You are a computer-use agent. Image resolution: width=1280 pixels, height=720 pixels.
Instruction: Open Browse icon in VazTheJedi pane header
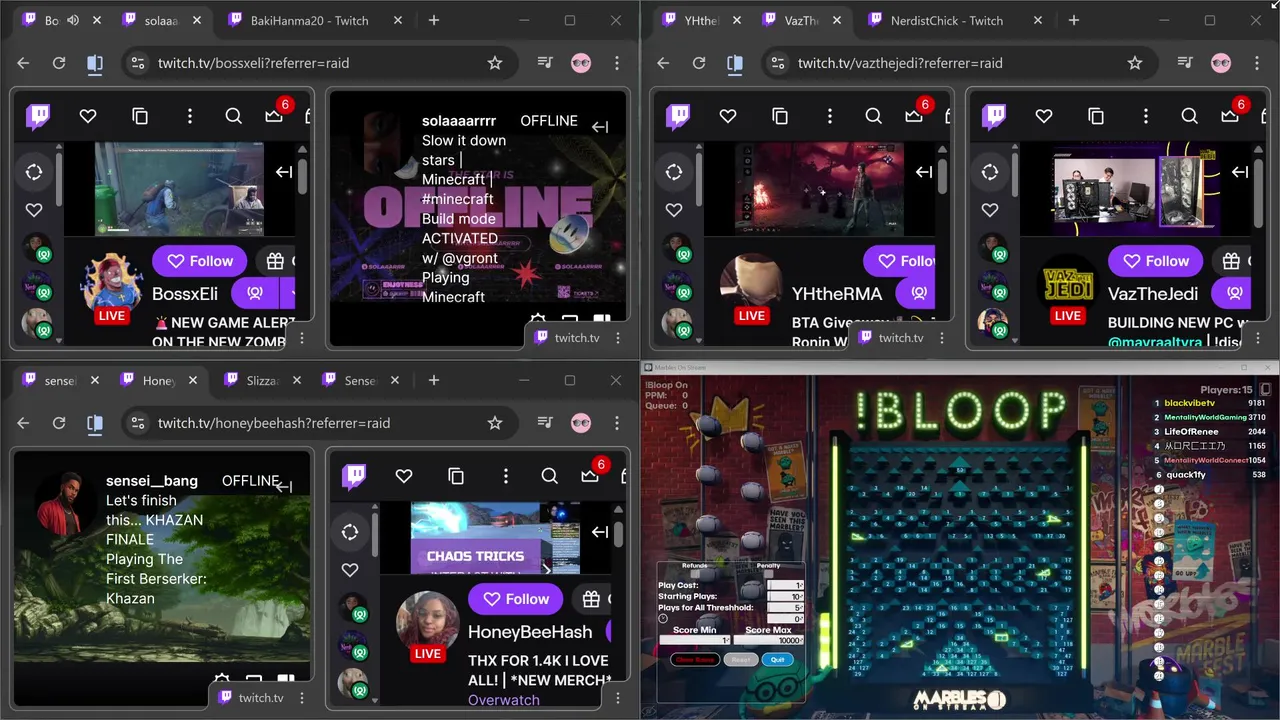(1096, 117)
